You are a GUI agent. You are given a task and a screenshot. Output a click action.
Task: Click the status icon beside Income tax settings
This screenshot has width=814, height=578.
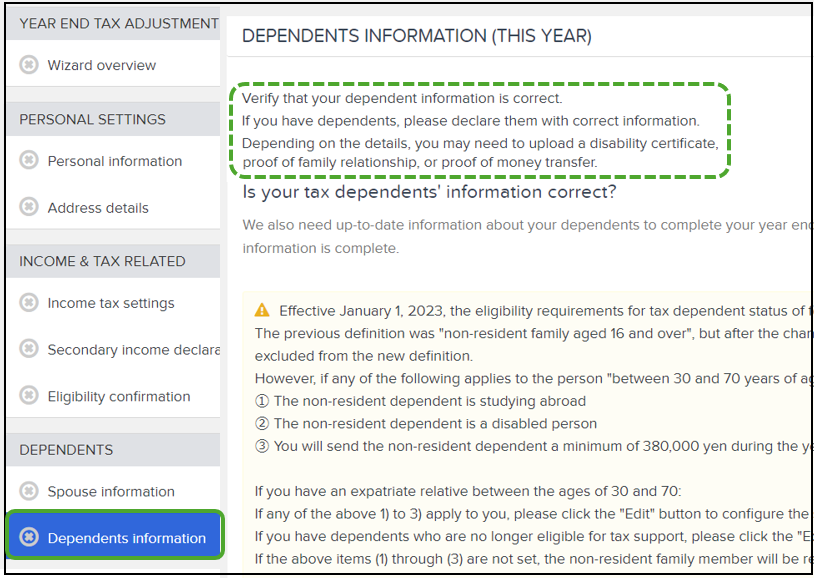click(x=29, y=302)
